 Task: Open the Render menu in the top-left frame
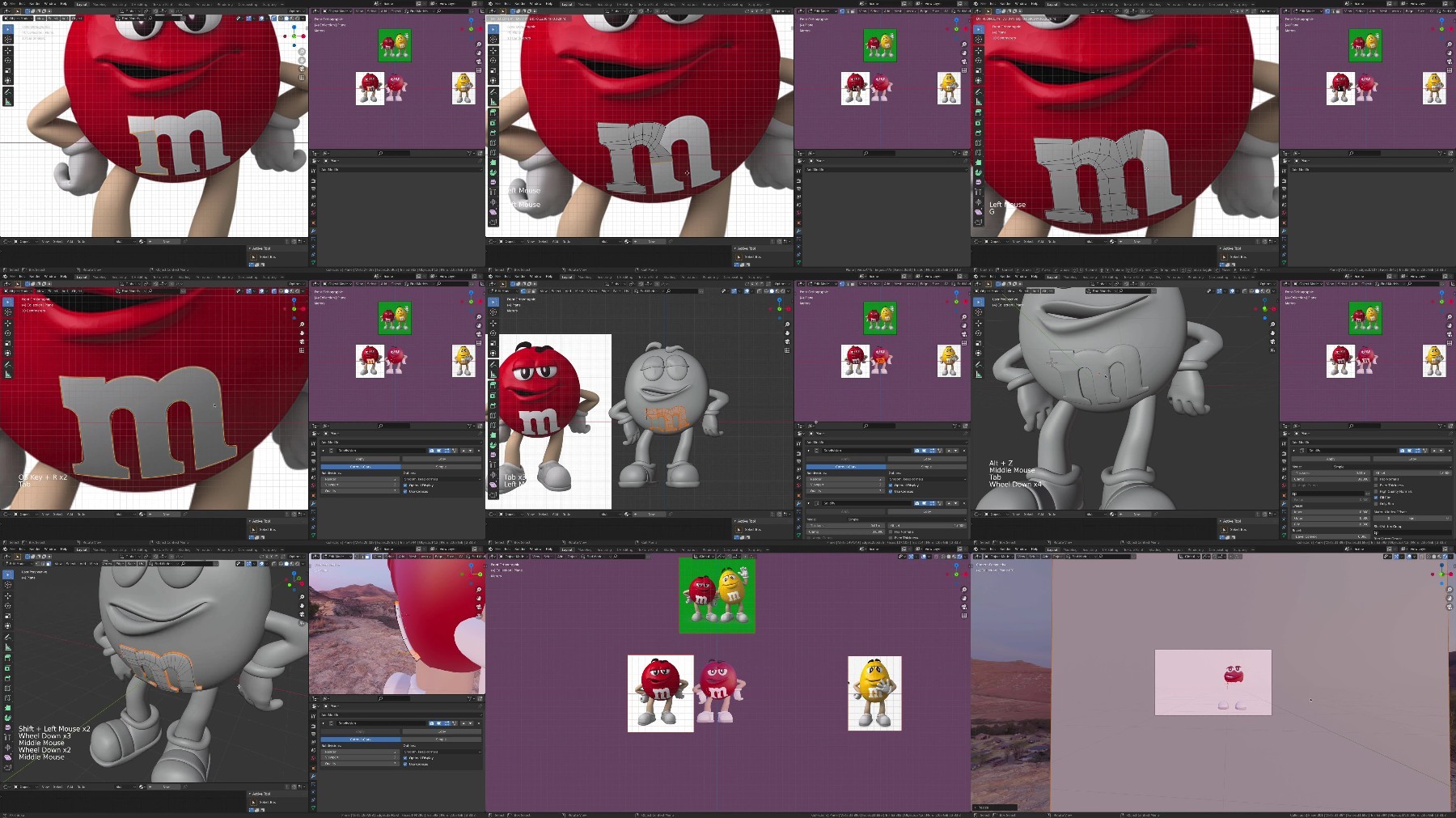34,3
